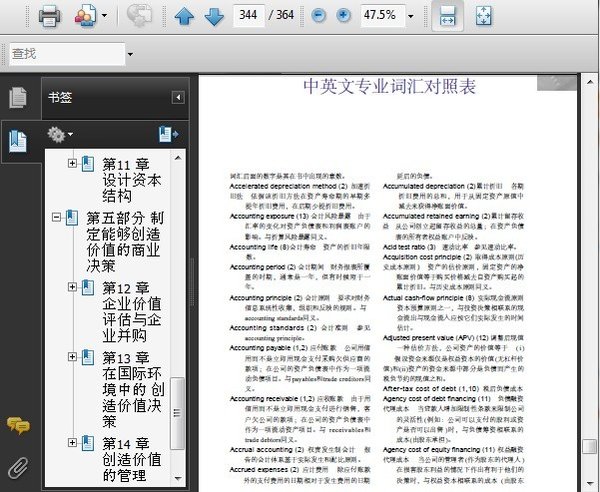The image size is (600, 492).
Task: Select the bookmarks panel icon in the sidebar
Action: pos(18,141)
